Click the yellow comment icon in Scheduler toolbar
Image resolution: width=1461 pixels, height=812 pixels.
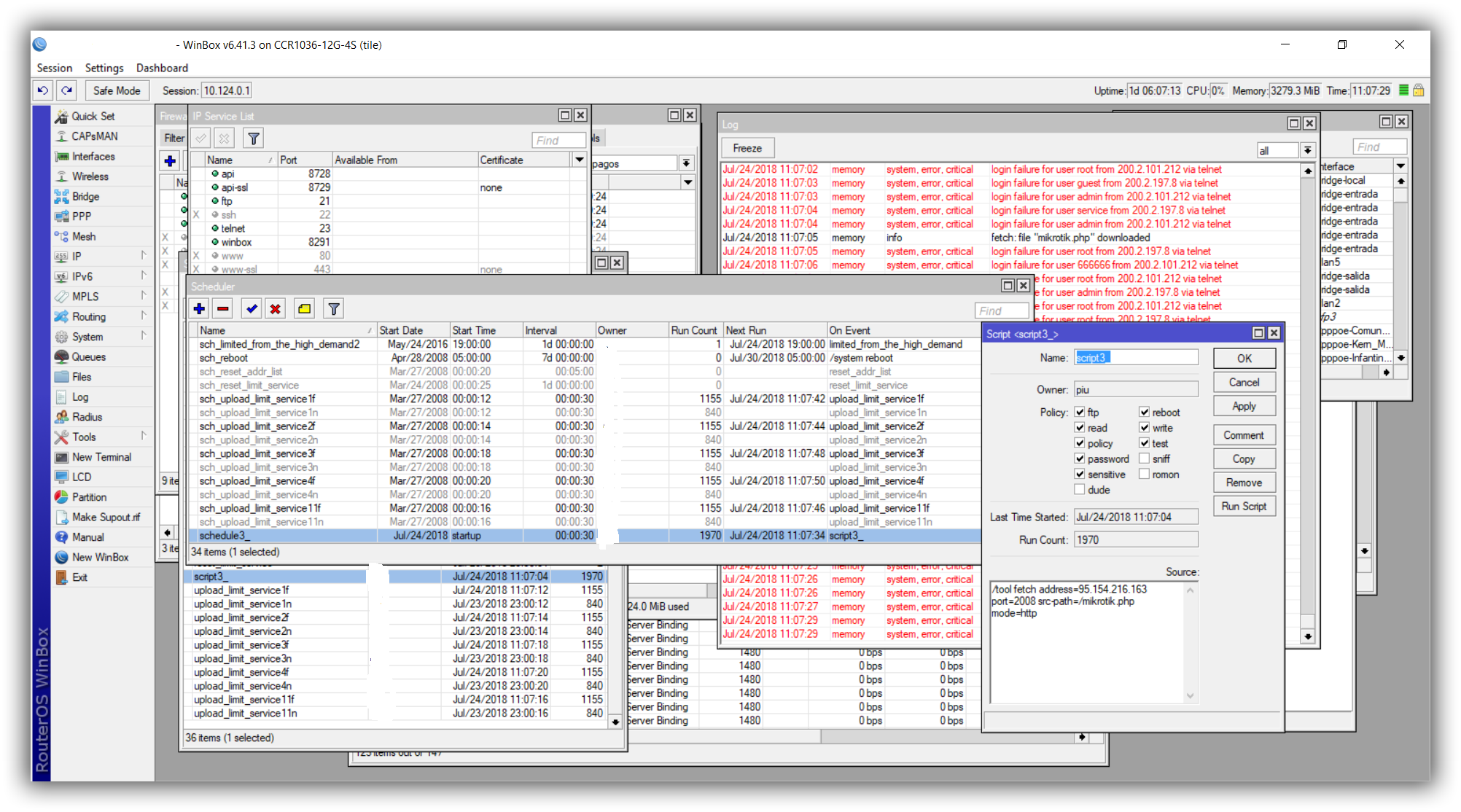(304, 309)
